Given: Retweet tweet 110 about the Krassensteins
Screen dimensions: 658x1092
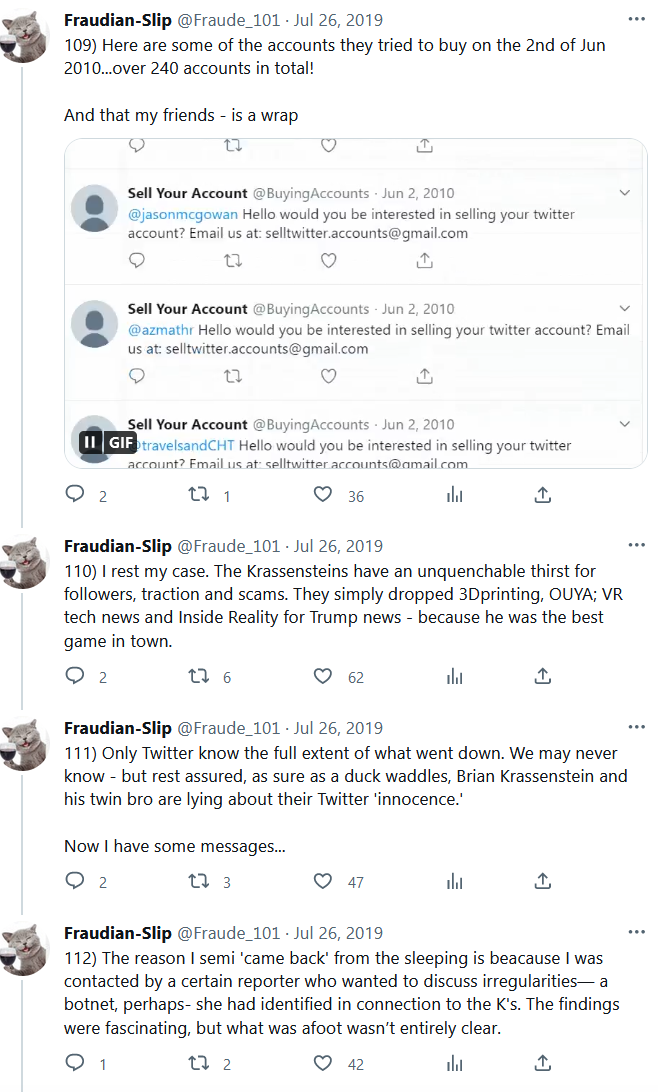Looking at the screenshot, I should coord(199,677).
